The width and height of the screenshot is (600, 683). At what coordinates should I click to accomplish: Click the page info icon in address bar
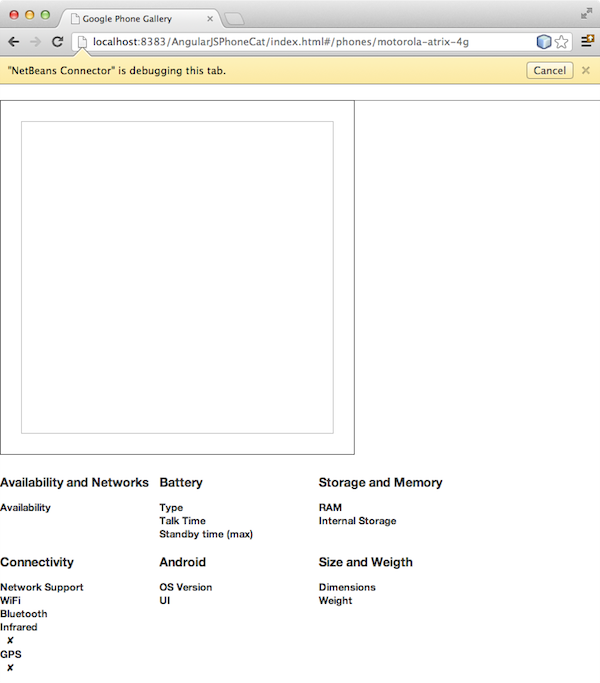[x=83, y=42]
